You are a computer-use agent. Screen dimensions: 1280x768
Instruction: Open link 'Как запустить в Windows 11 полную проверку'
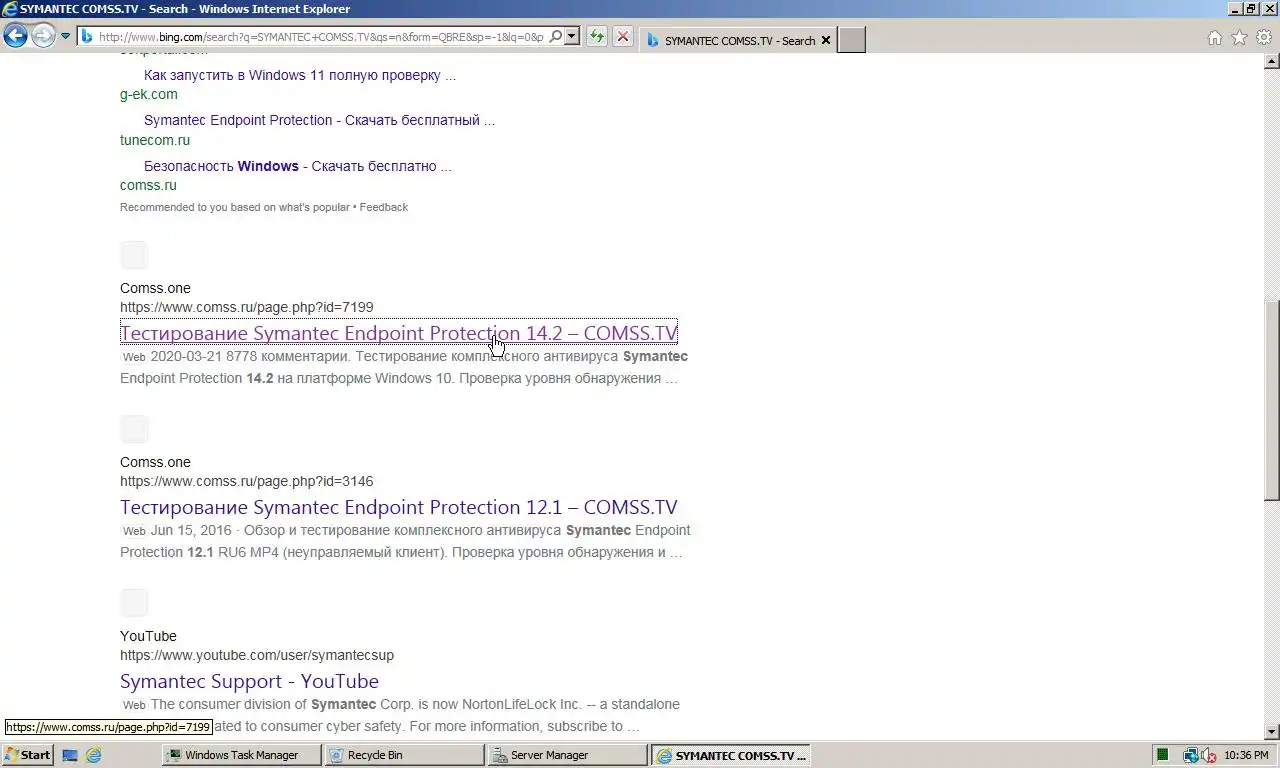pos(300,75)
